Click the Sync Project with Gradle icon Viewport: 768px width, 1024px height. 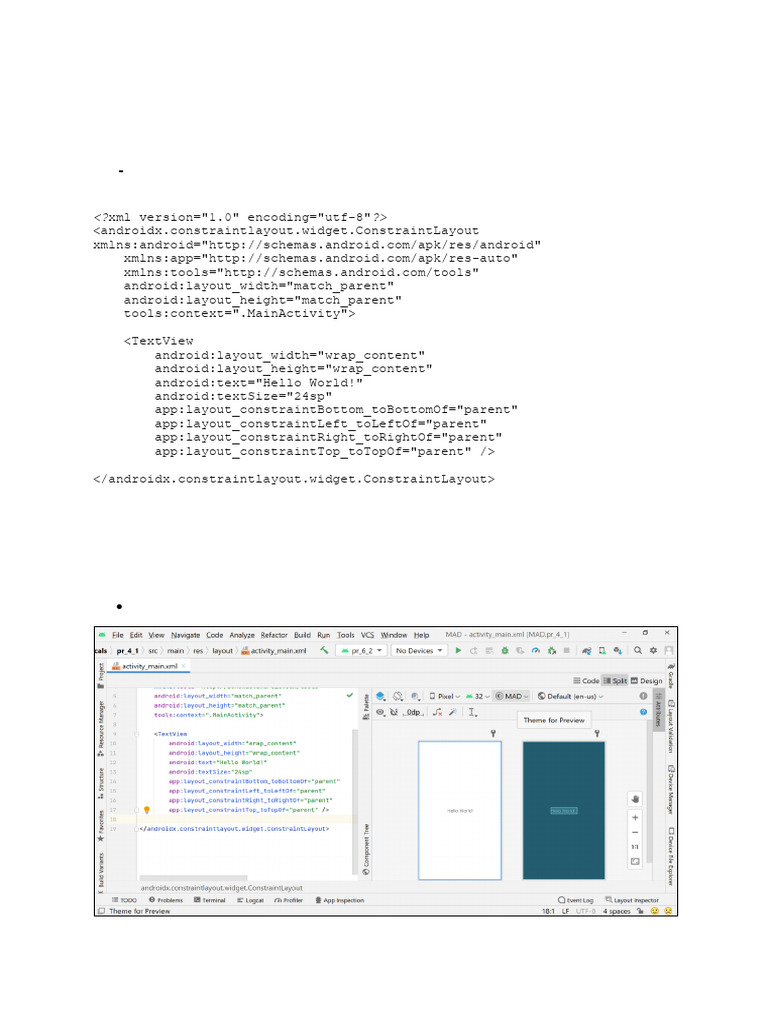tap(586, 650)
